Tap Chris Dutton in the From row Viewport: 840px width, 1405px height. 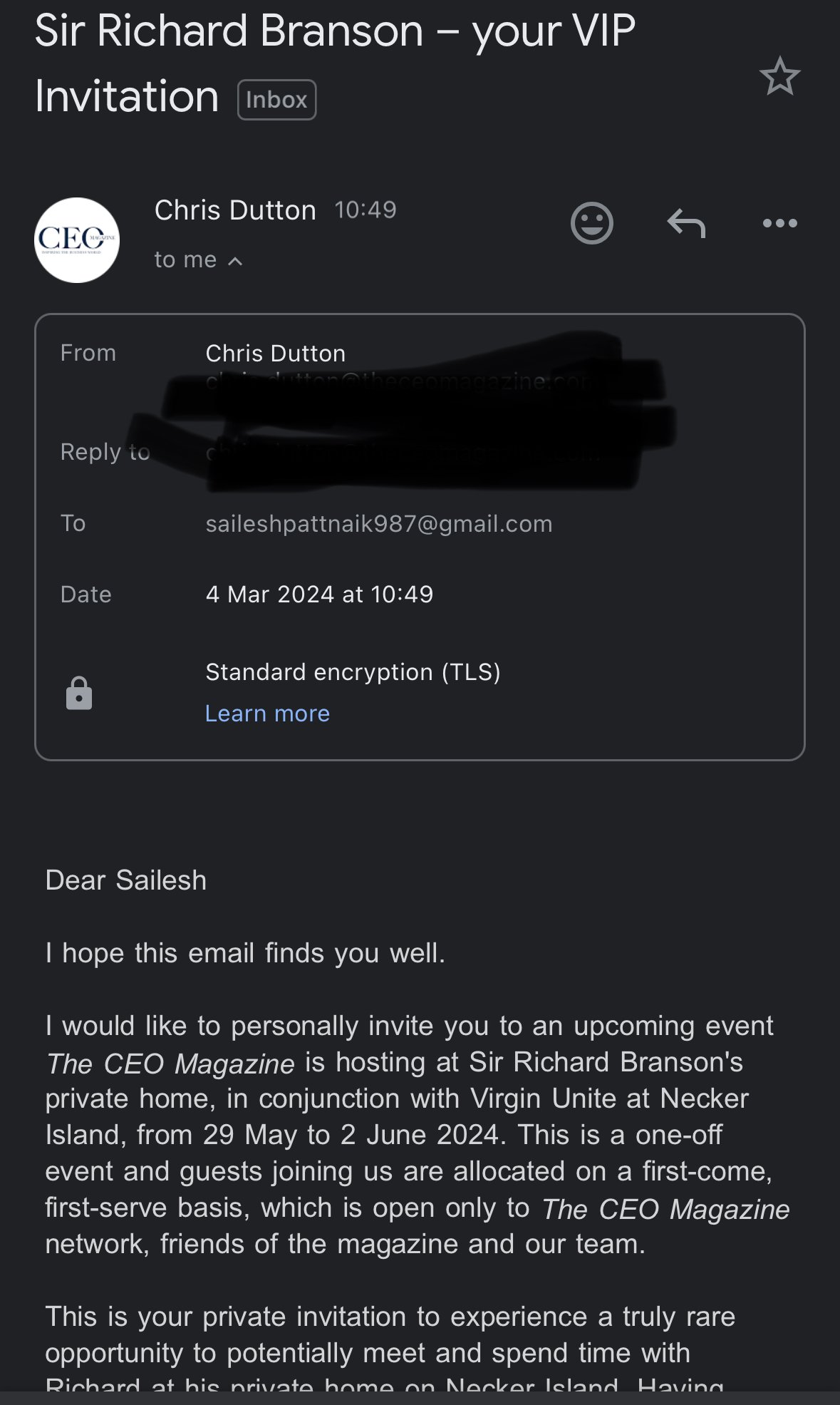coord(275,354)
